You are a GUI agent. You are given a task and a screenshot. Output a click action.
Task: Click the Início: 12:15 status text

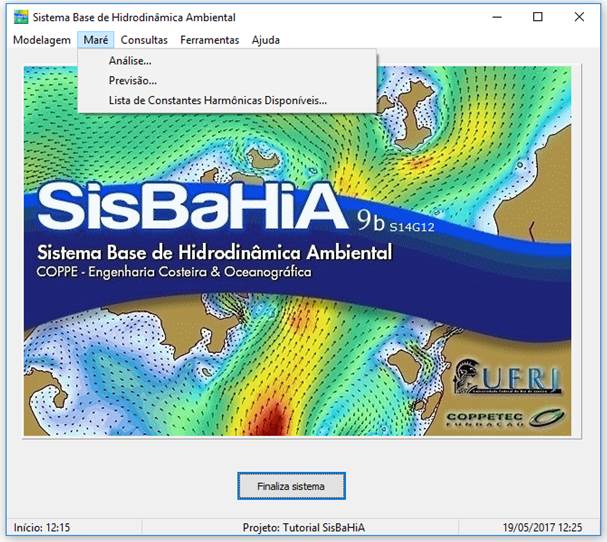42,527
